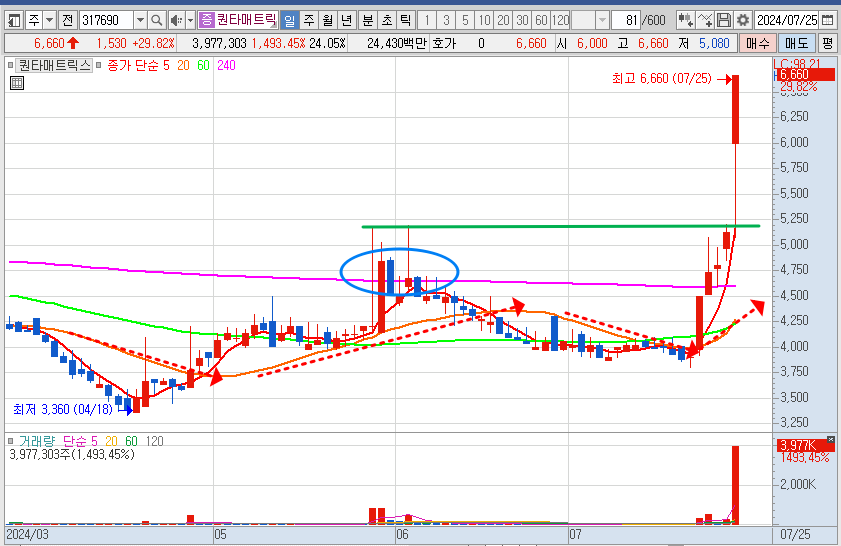Select the 초 second chart period
The width and height of the screenshot is (841, 546).
pyautogui.click(x=387, y=20)
